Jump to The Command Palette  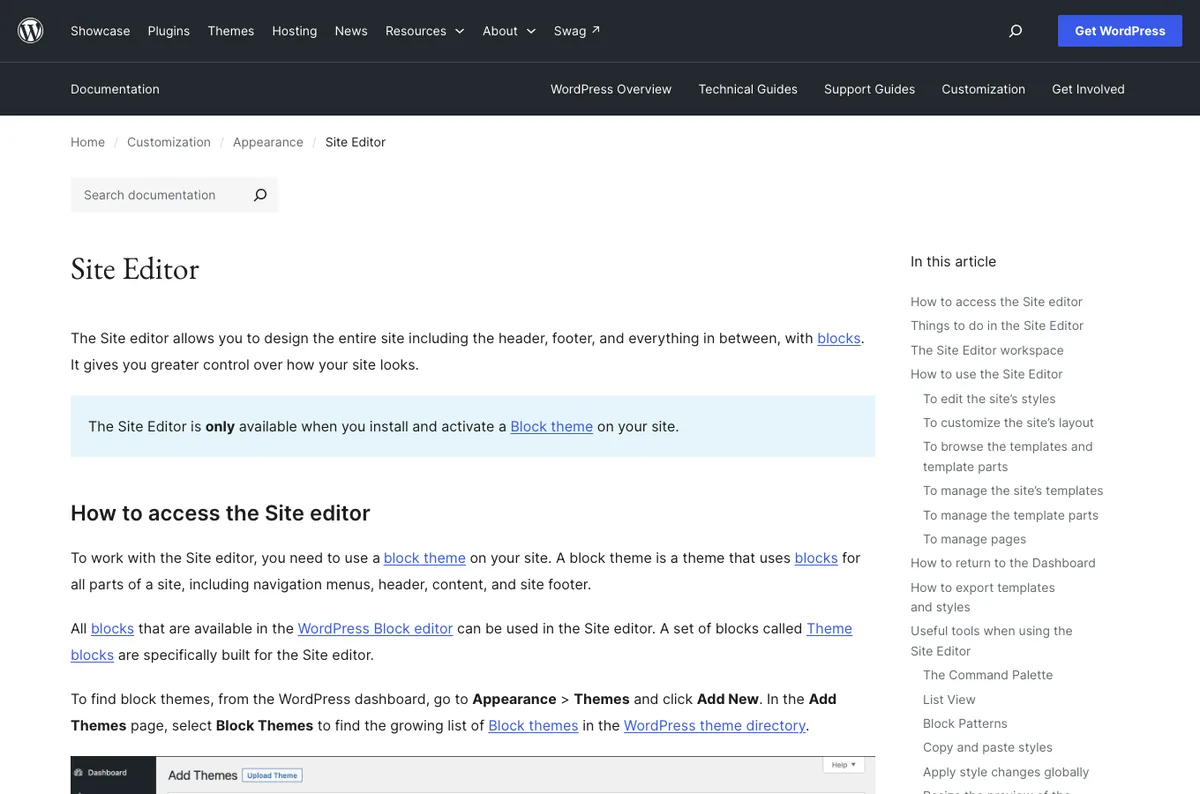(988, 675)
